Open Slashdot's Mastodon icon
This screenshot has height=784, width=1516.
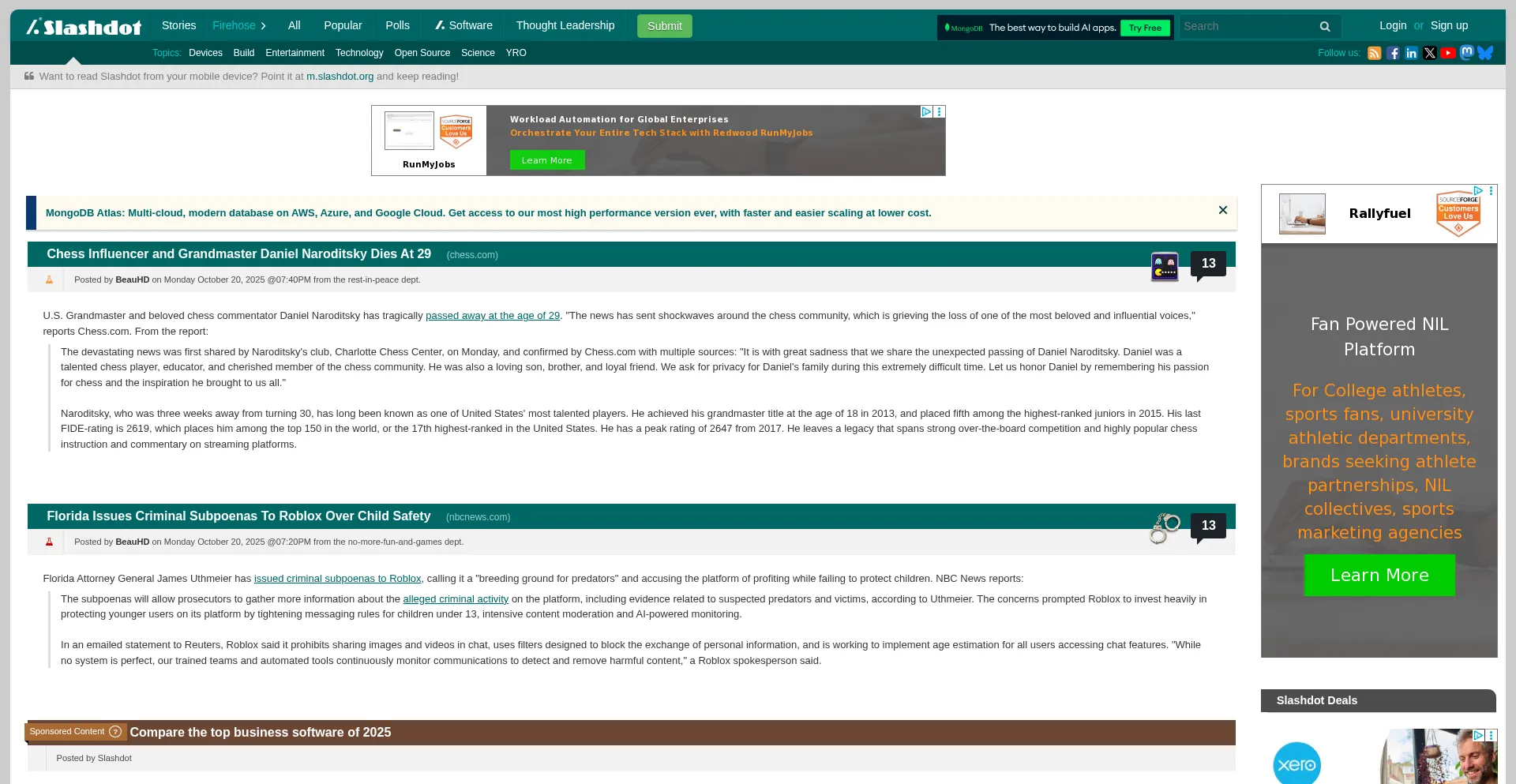pyautogui.click(x=1467, y=52)
